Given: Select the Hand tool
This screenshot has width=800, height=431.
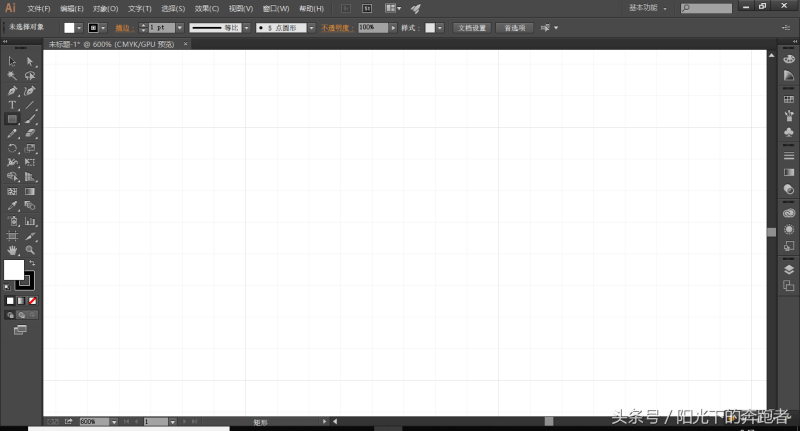Looking at the screenshot, I should pyautogui.click(x=12, y=250).
